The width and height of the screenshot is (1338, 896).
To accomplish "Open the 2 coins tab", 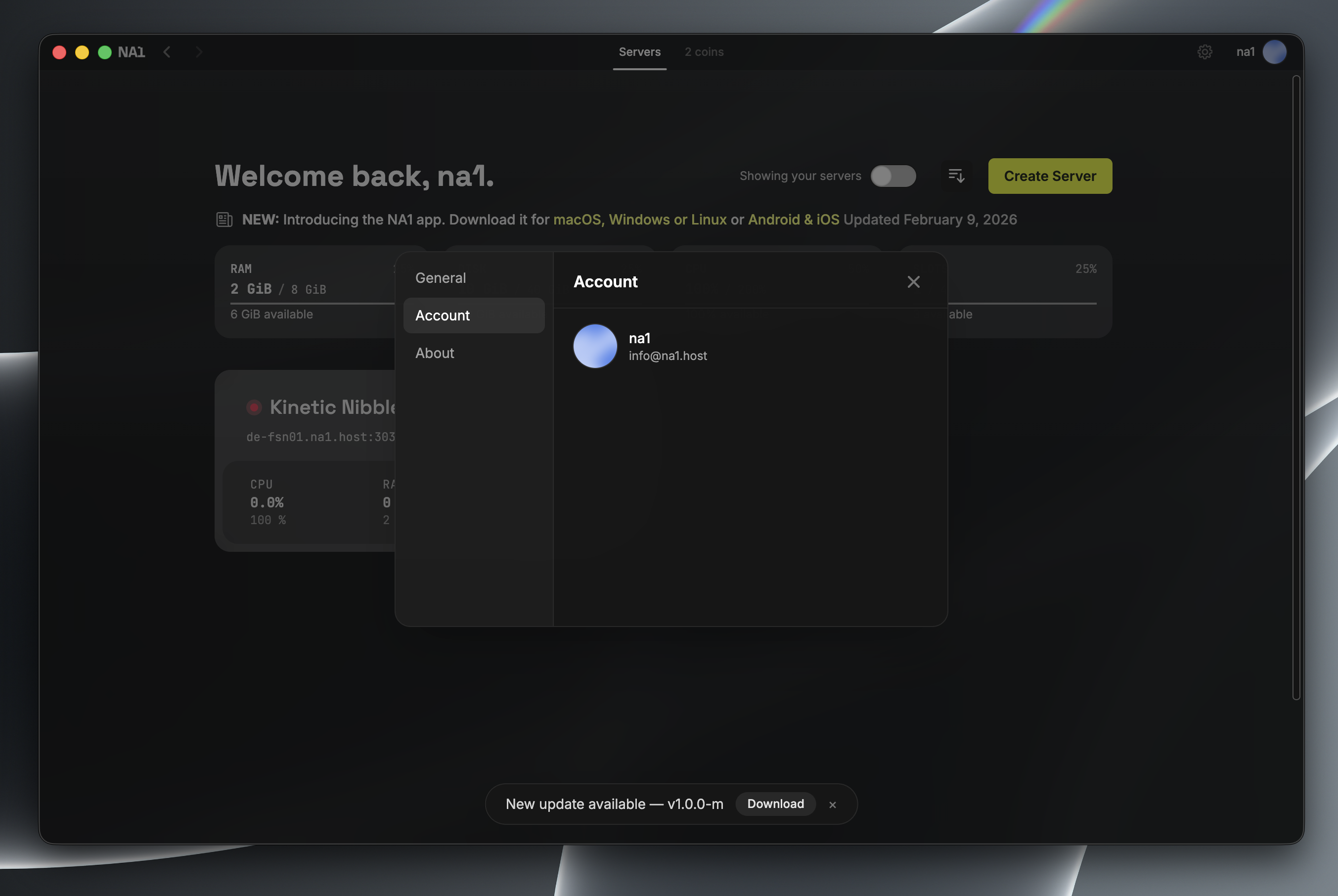I will coord(704,52).
